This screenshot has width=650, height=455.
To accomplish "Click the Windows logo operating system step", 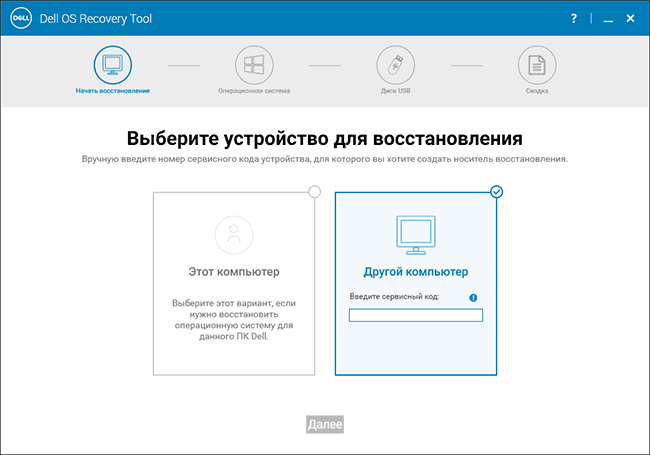I will click(x=254, y=65).
